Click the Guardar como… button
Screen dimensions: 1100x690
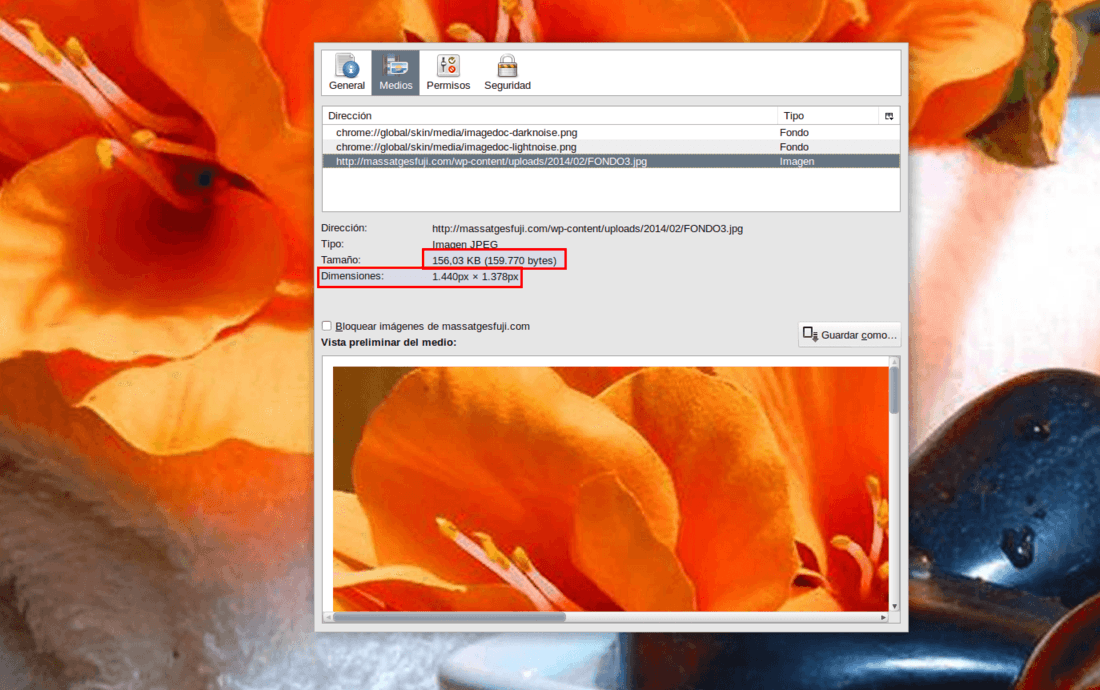tap(850, 334)
